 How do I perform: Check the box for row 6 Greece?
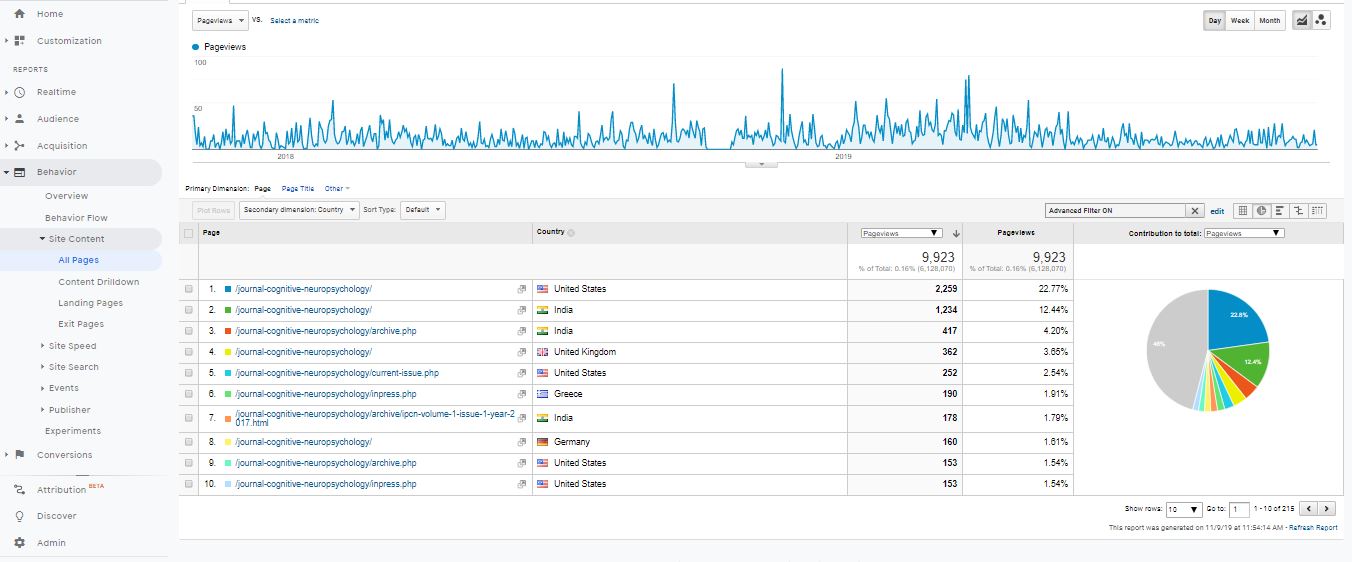189,394
